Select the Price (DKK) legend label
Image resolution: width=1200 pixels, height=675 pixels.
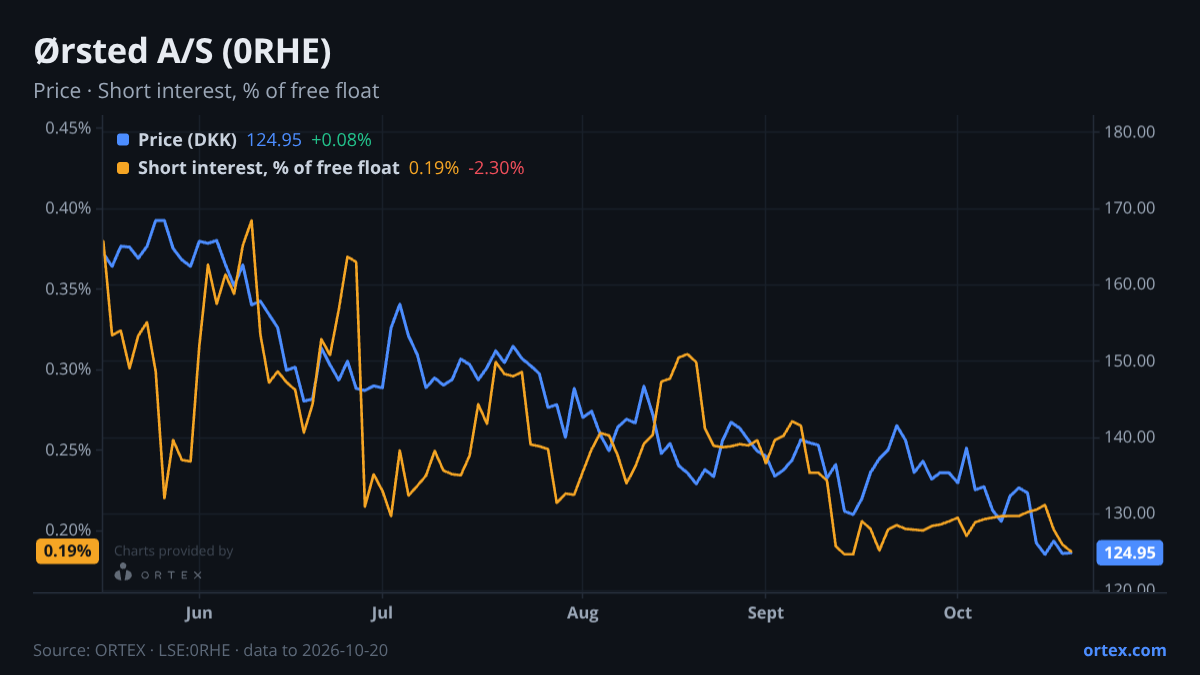tap(188, 140)
